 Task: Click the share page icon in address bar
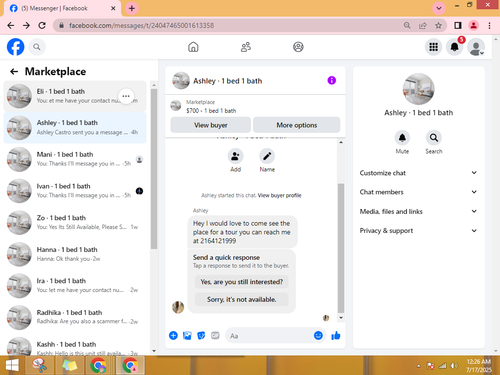(x=423, y=25)
